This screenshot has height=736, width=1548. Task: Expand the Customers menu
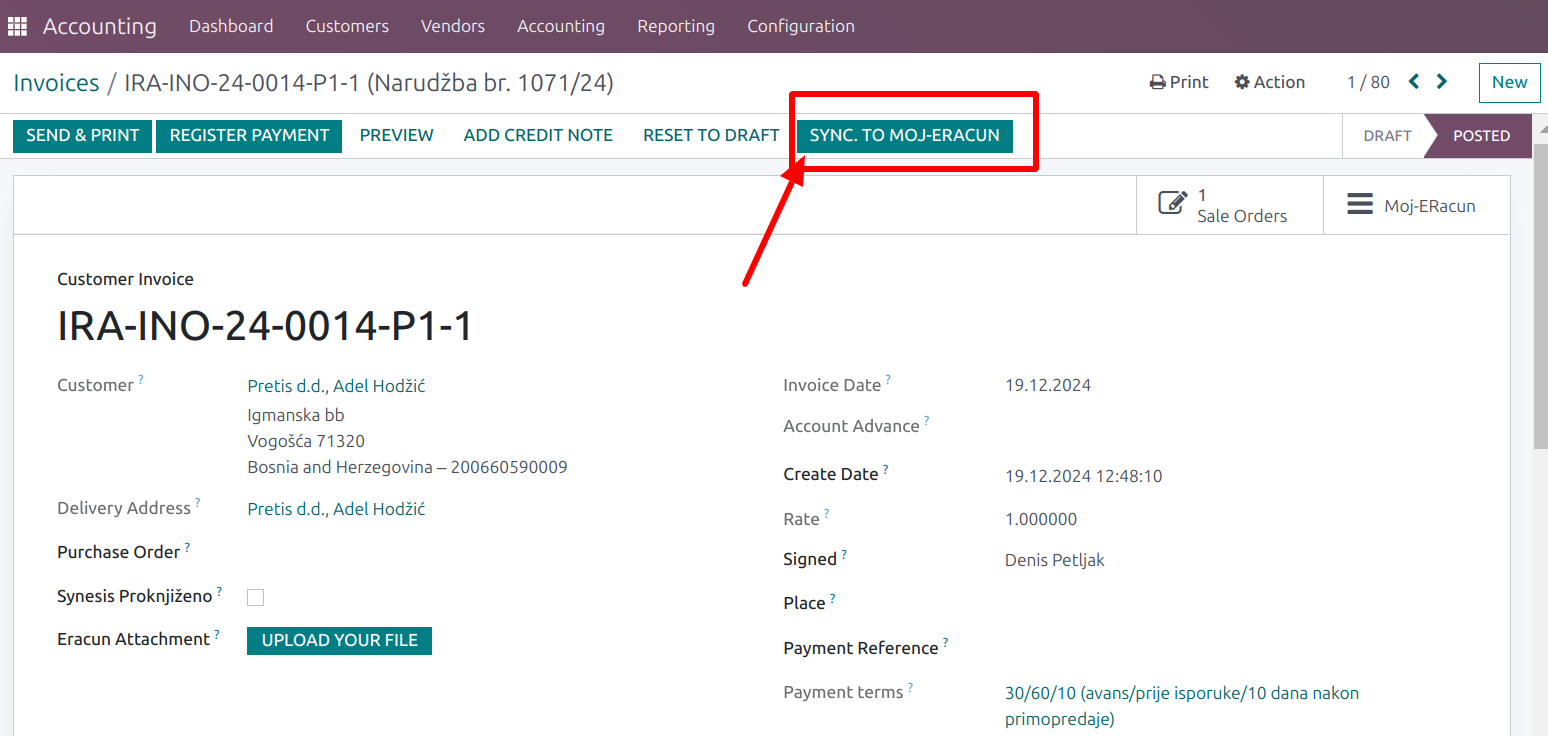point(347,26)
